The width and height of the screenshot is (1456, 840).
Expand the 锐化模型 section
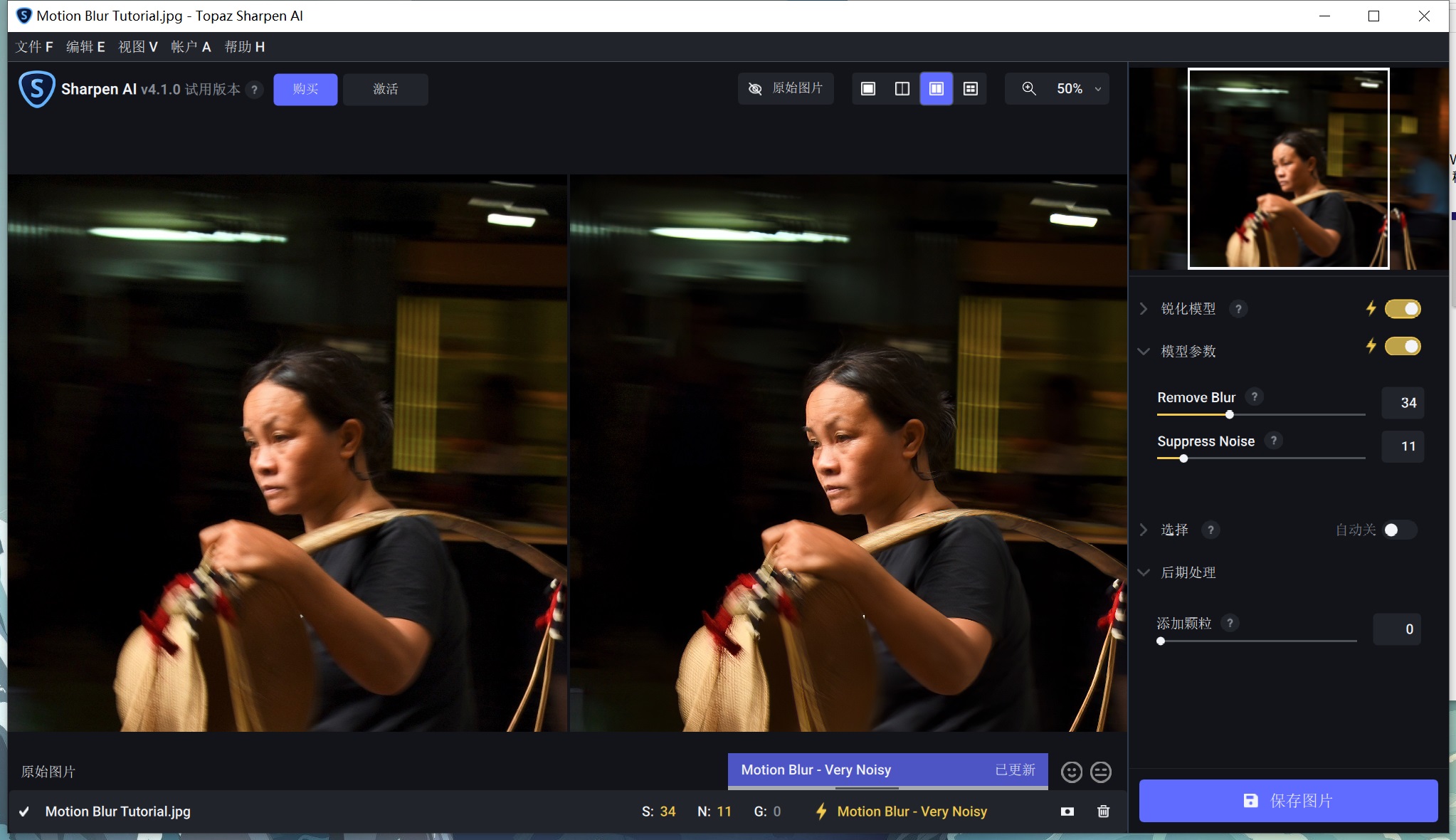point(1144,308)
